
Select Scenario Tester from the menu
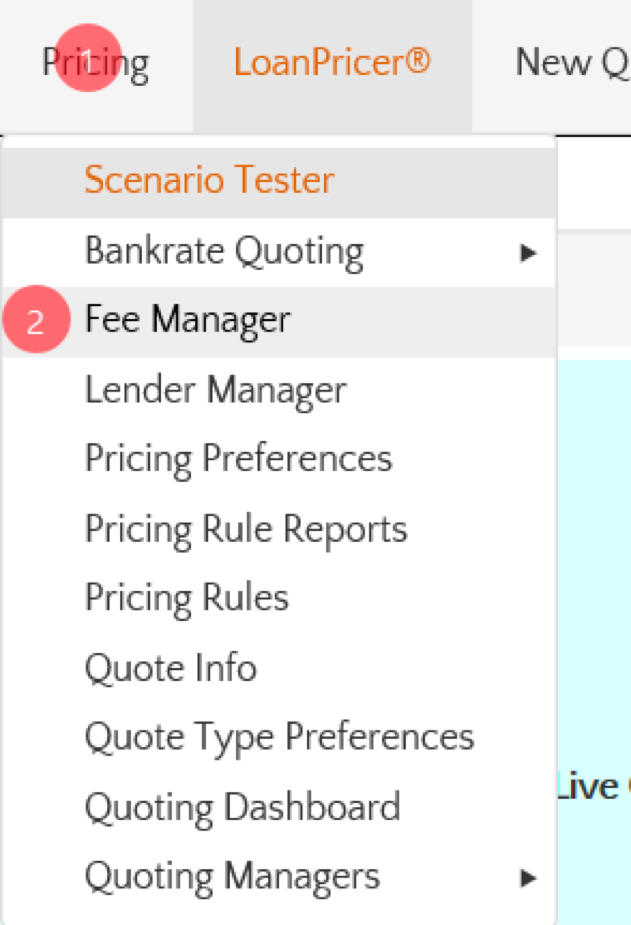[x=209, y=181]
